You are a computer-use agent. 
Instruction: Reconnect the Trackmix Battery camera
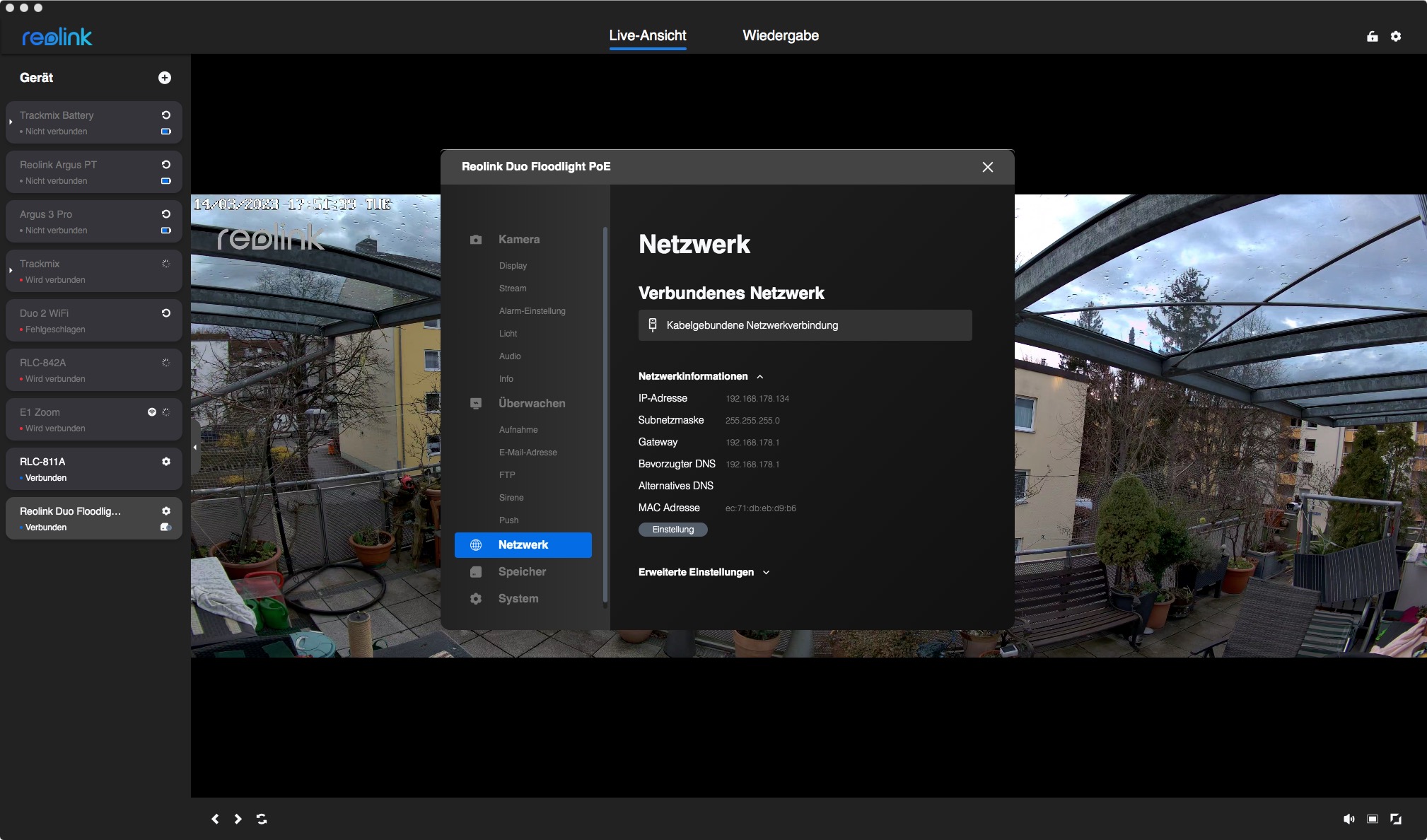(x=166, y=115)
